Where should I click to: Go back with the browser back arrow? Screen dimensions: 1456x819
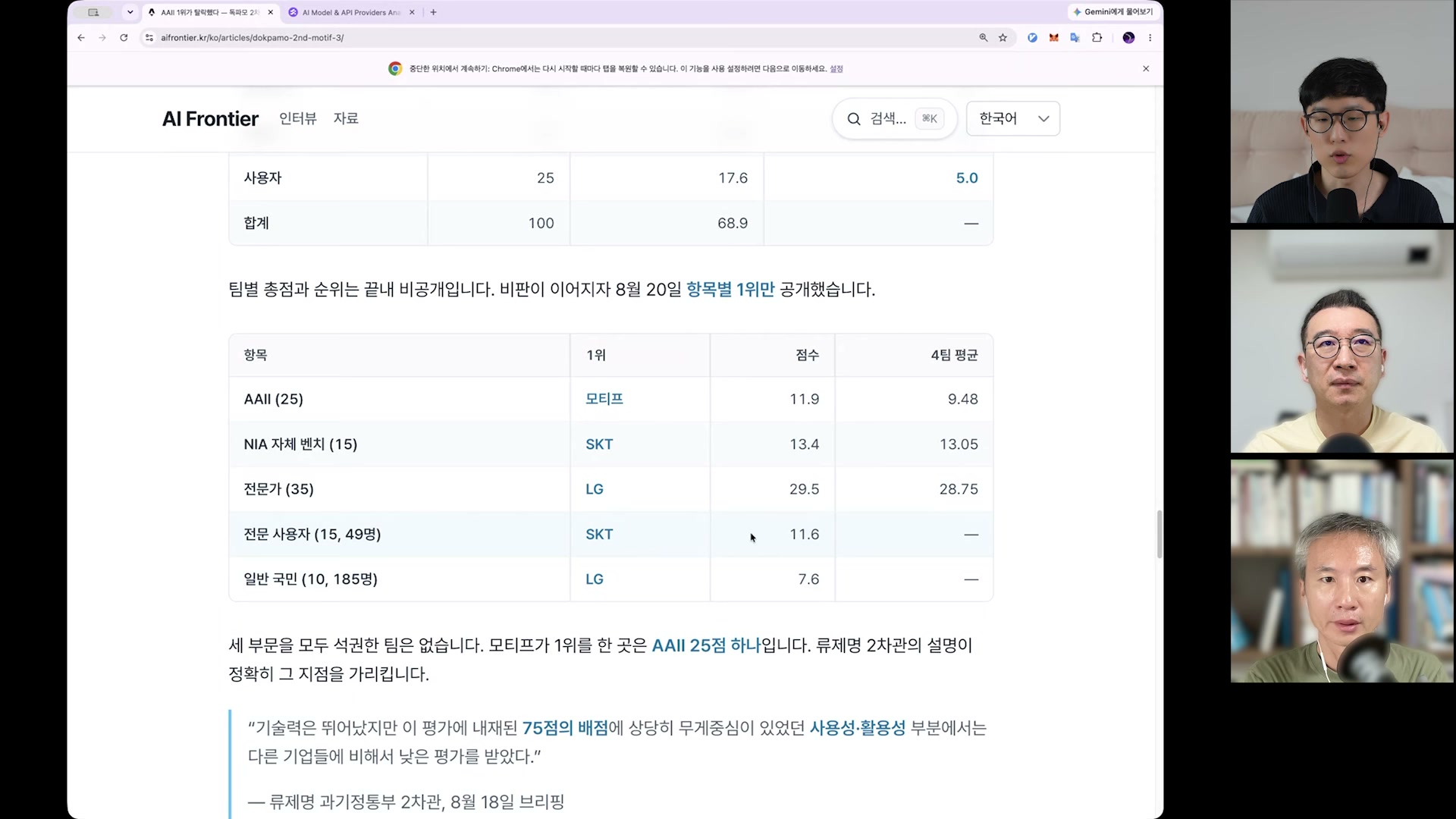[x=81, y=37]
